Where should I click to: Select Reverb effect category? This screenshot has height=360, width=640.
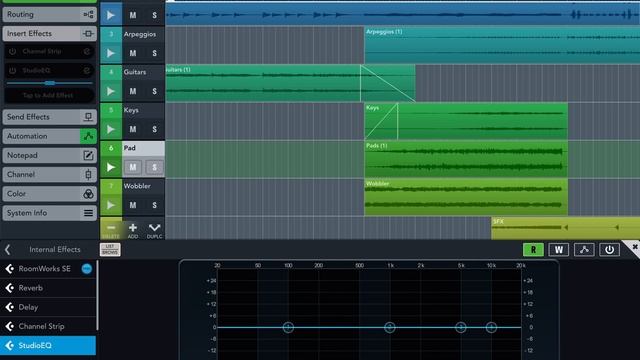[48, 288]
